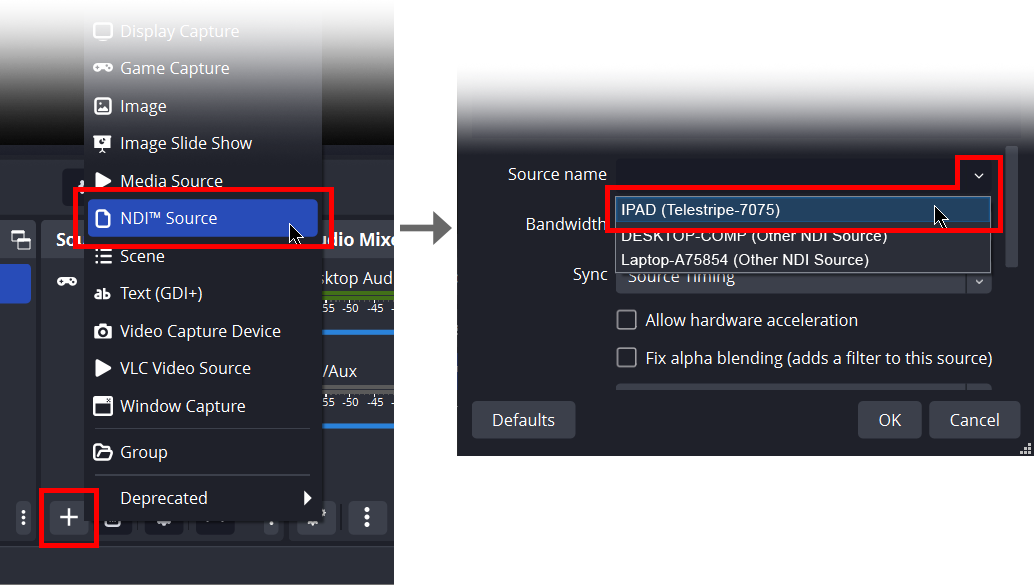The height and width of the screenshot is (585, 1034).
Task: Select IPAD (Telestripe-7075) from list
Action: [x=700, y=210]
